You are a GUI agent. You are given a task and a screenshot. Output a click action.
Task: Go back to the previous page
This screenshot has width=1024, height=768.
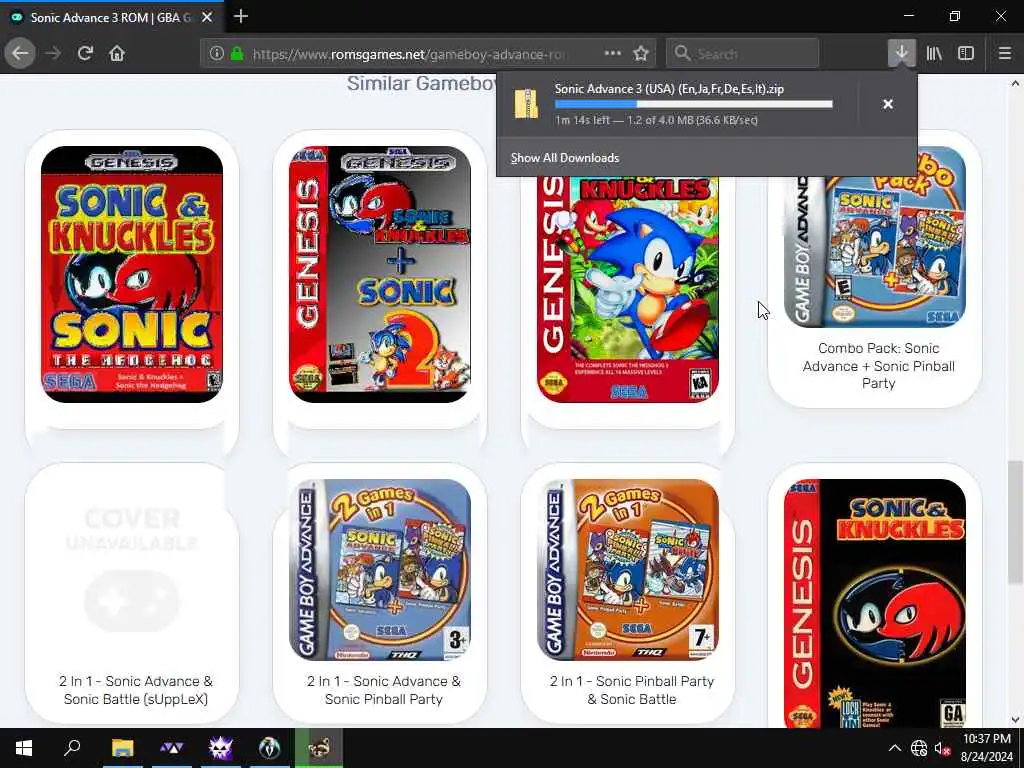20,54
